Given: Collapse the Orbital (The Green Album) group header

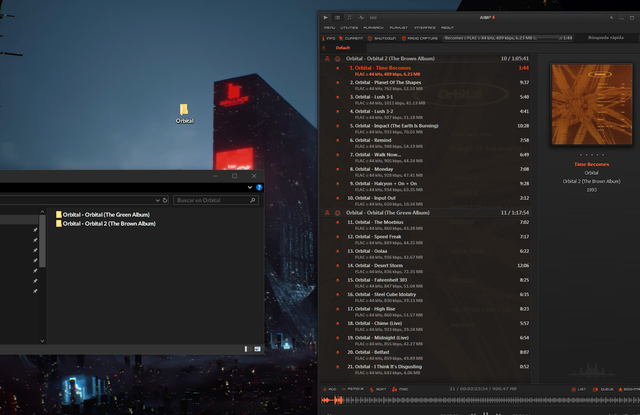Looking at the screenshot, I should (x=427, y=213).
